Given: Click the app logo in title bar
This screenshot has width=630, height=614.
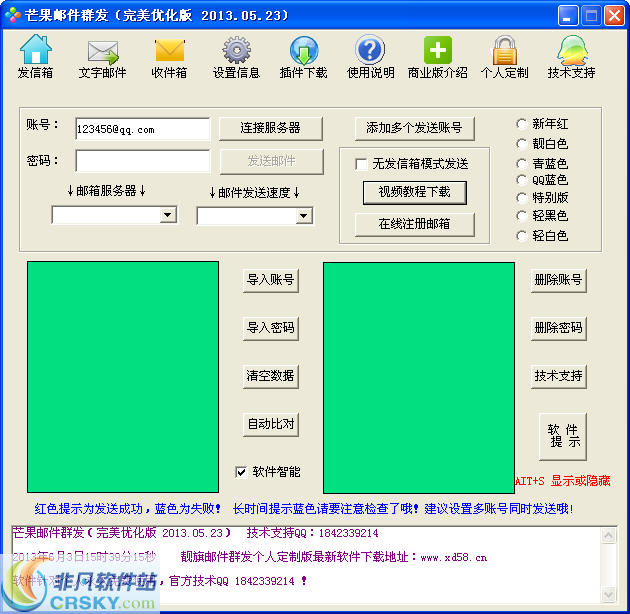Looking at the screenshot, I should click(x=13, y=15).
